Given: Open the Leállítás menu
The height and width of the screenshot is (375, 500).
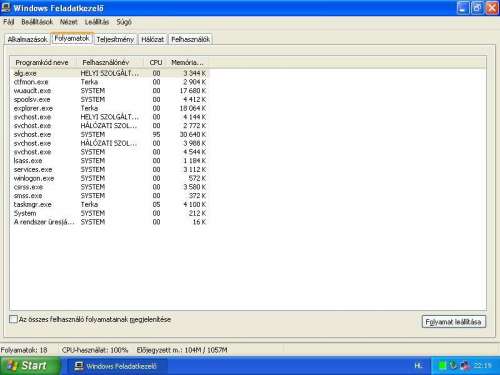Looking at the screenshot, I should (x=97, y=22).
